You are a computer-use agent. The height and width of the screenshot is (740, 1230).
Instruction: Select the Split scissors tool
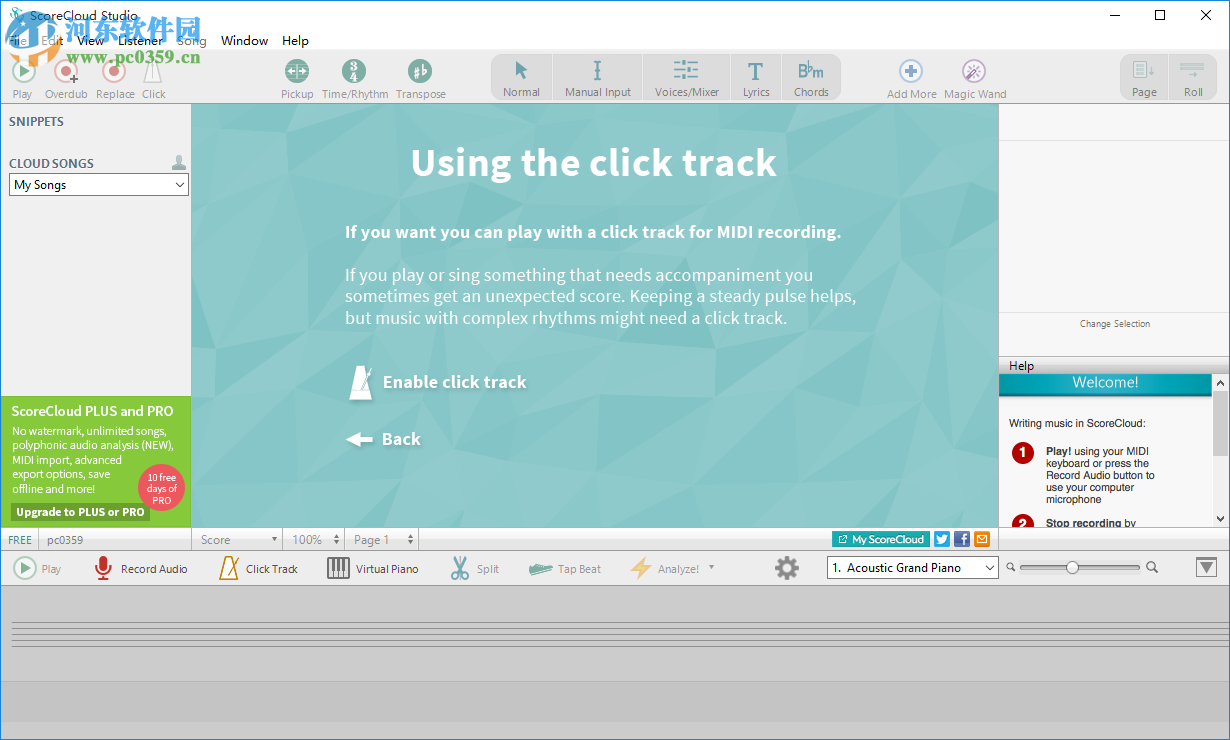[474, 569]
